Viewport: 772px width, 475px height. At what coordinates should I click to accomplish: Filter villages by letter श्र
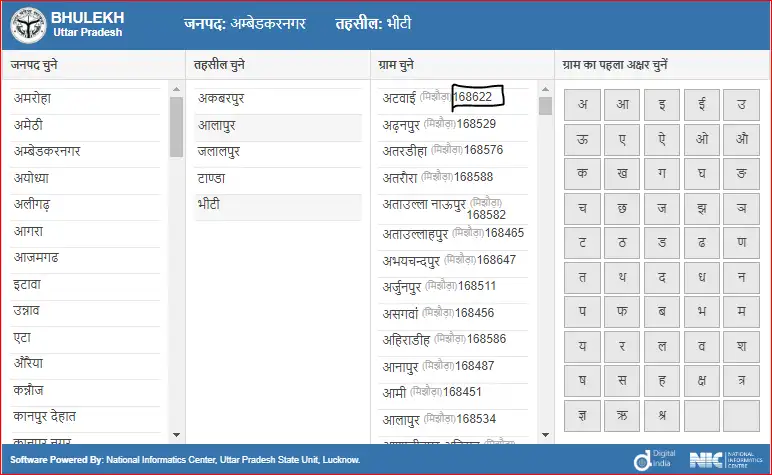[662, 416]
